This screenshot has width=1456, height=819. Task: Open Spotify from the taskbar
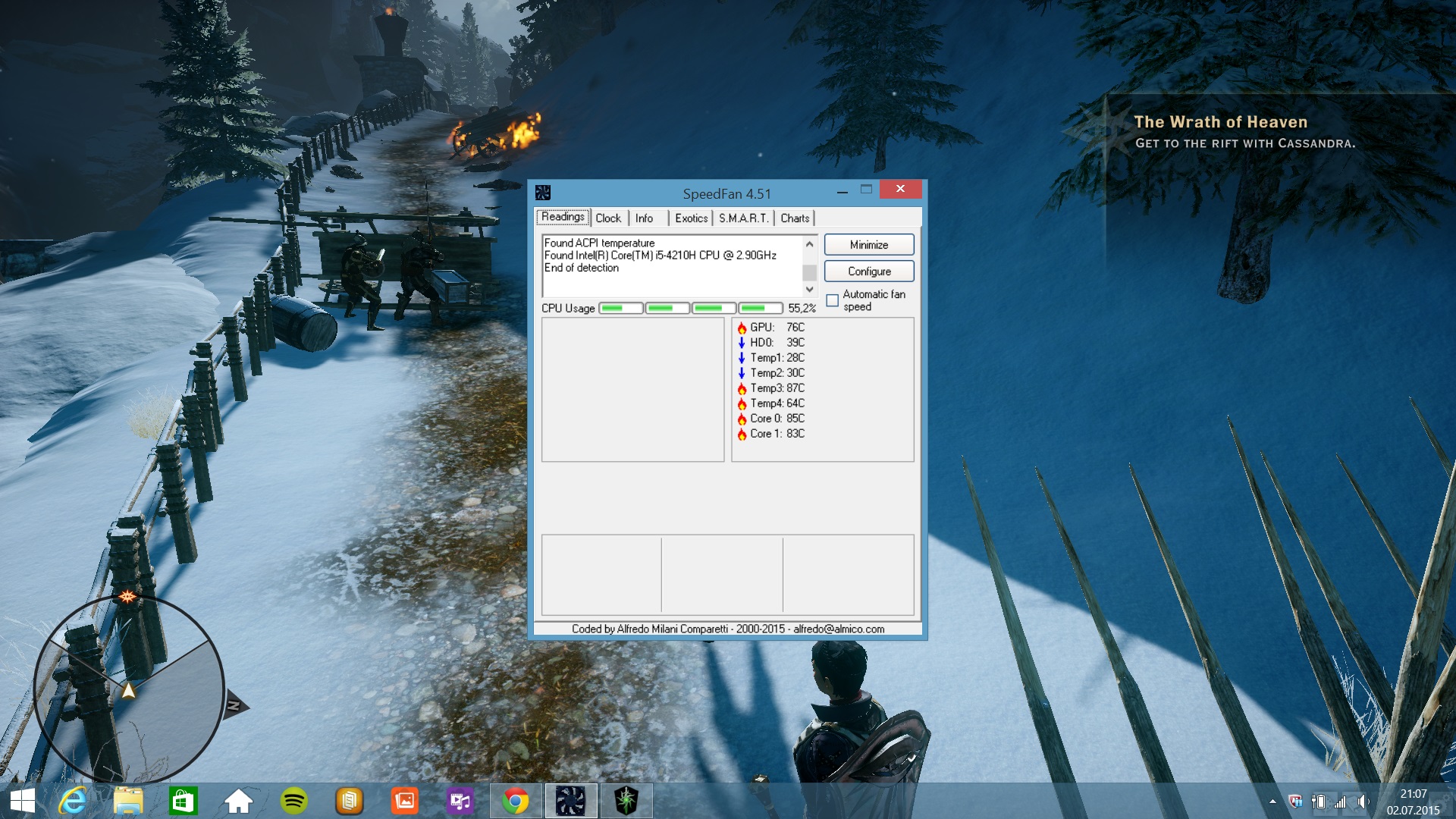click(293, 801)
